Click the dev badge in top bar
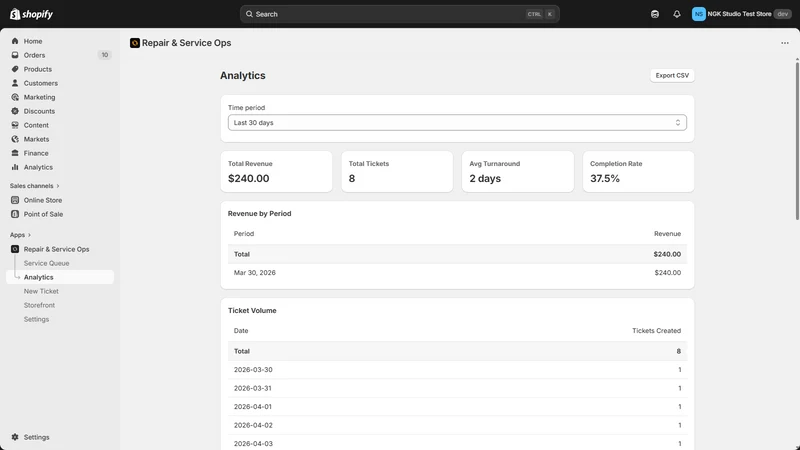800x450 pixels. (782, 14)
